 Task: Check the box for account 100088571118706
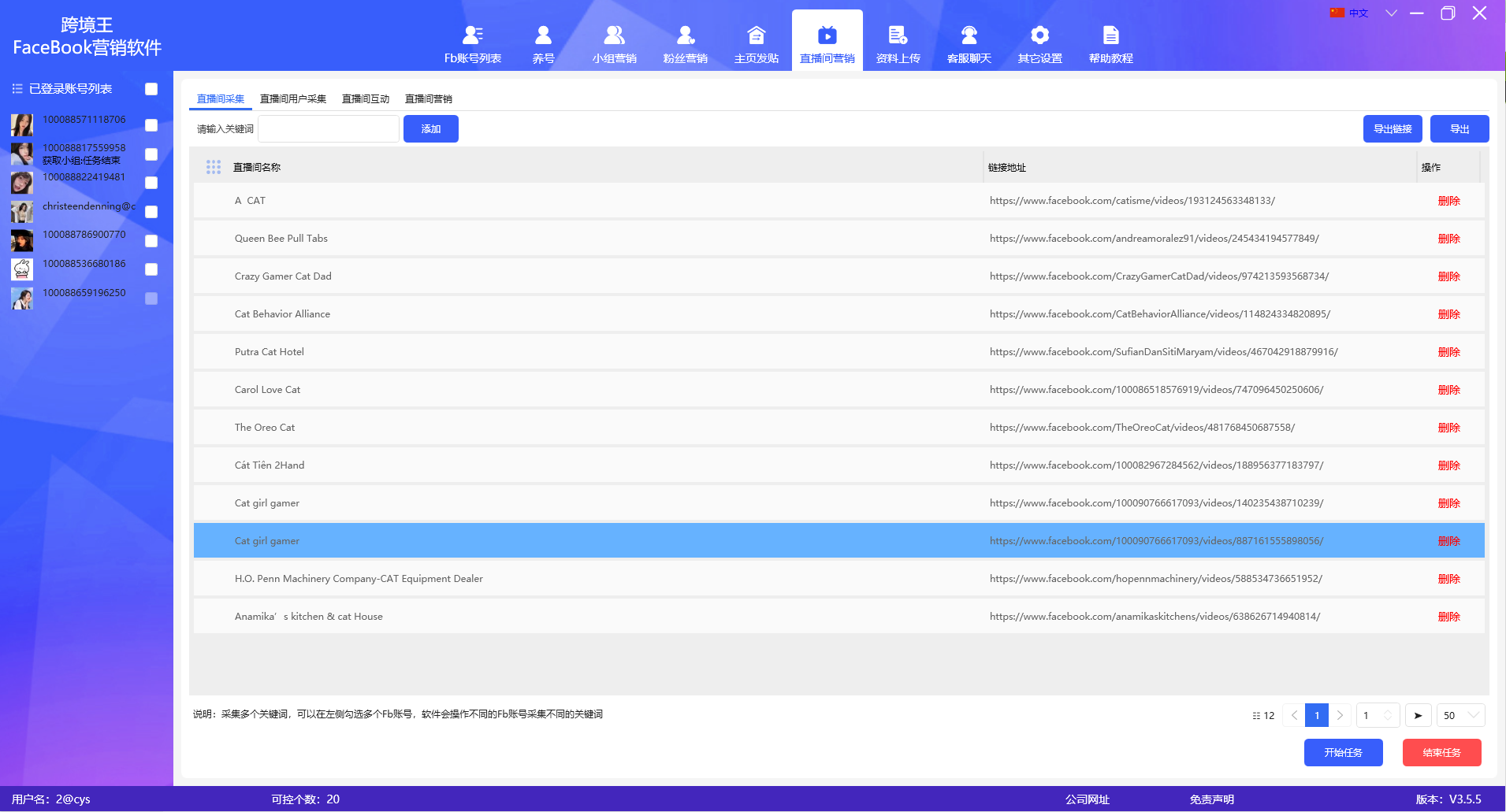tap(151, 125)
